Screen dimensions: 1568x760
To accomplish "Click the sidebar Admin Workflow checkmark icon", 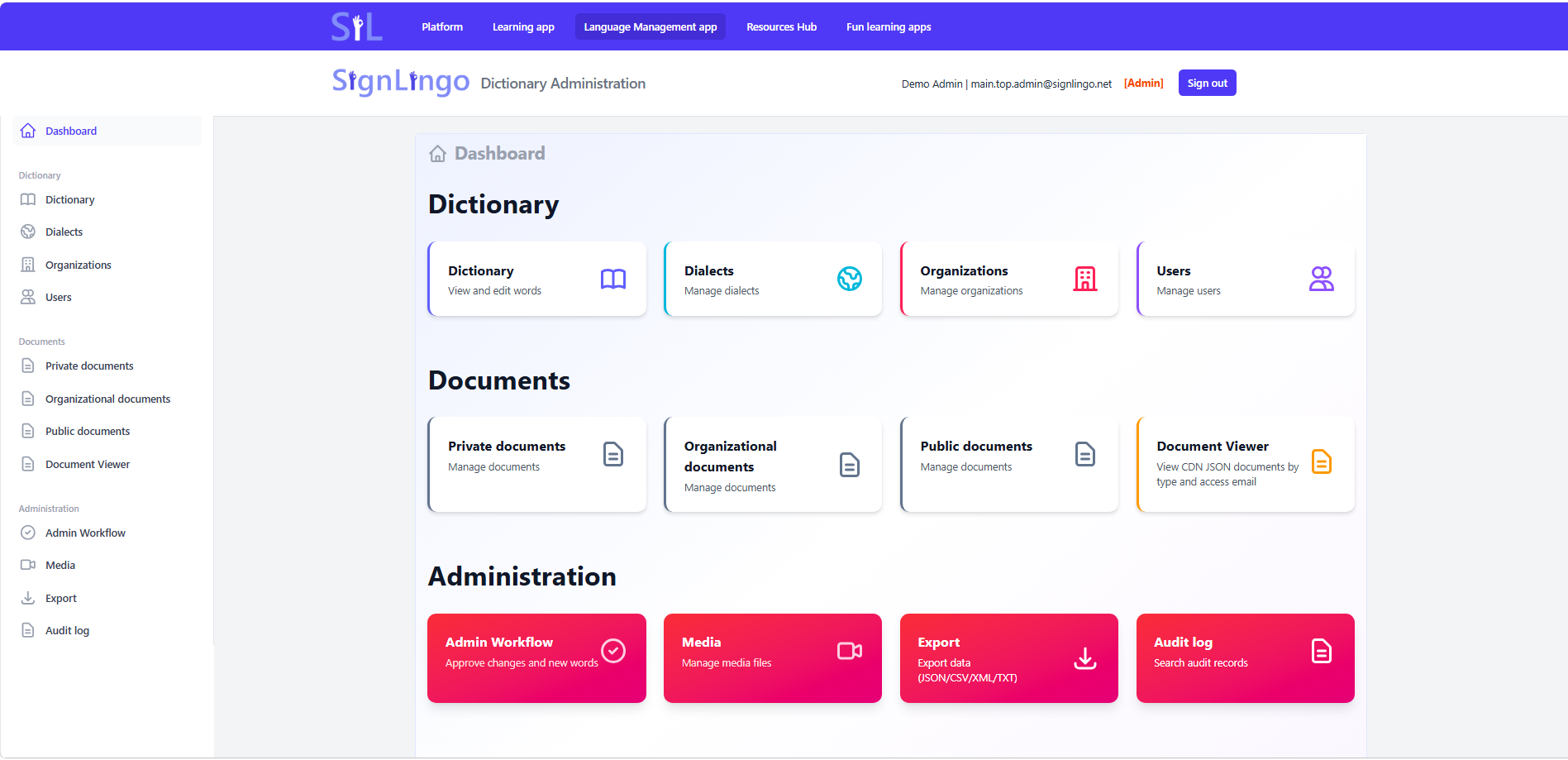I will [x=28, y=533].
